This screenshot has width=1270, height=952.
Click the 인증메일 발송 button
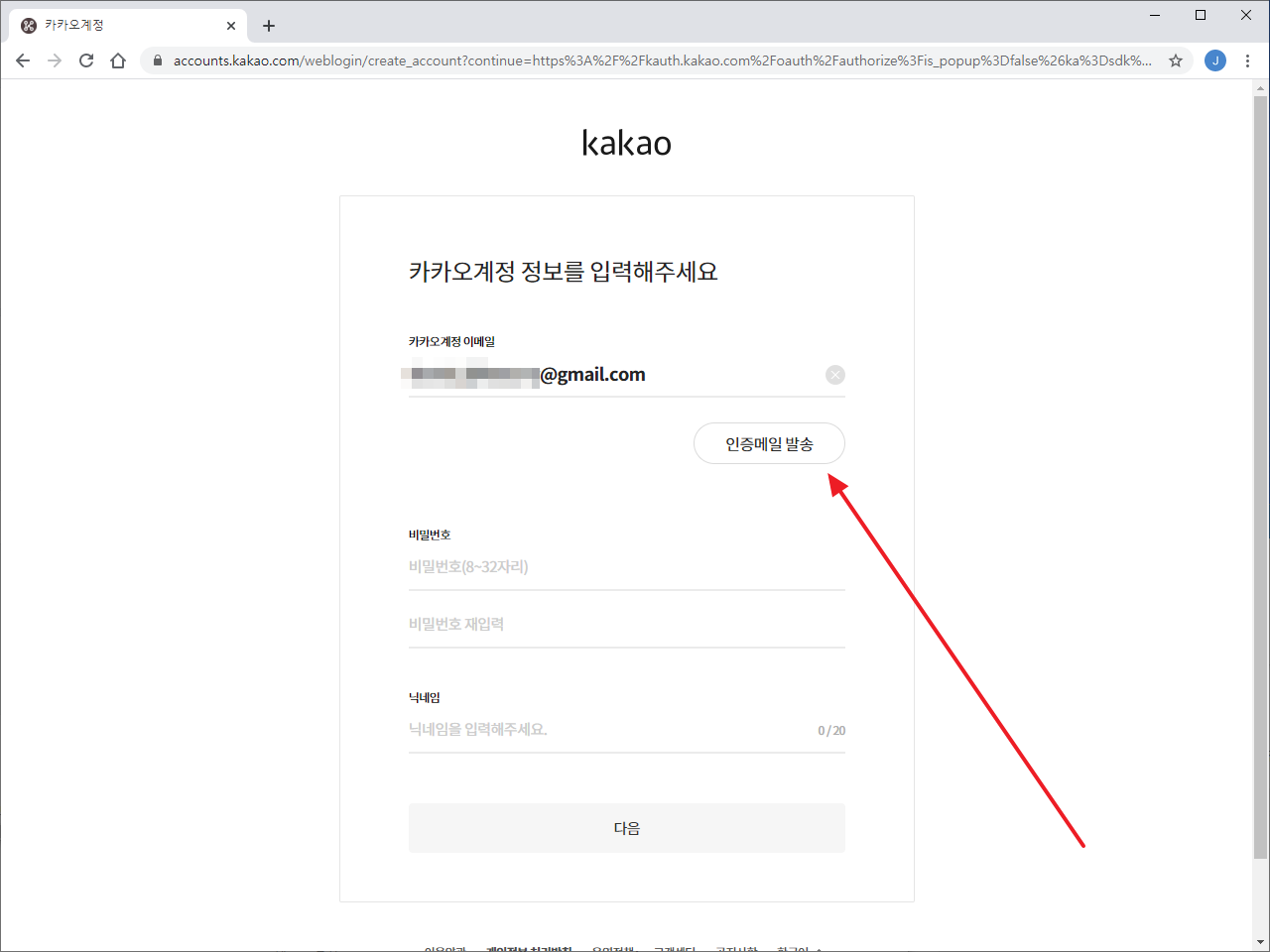tap(769, 443)
